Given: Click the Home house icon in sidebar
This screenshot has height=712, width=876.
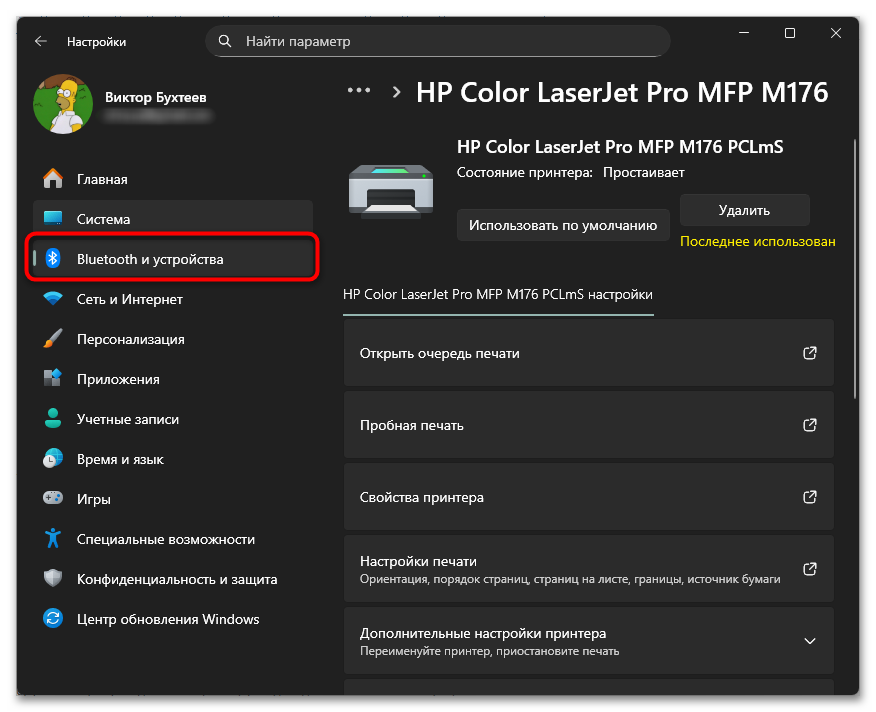Looking at the screenshot, I should [53, 179].
